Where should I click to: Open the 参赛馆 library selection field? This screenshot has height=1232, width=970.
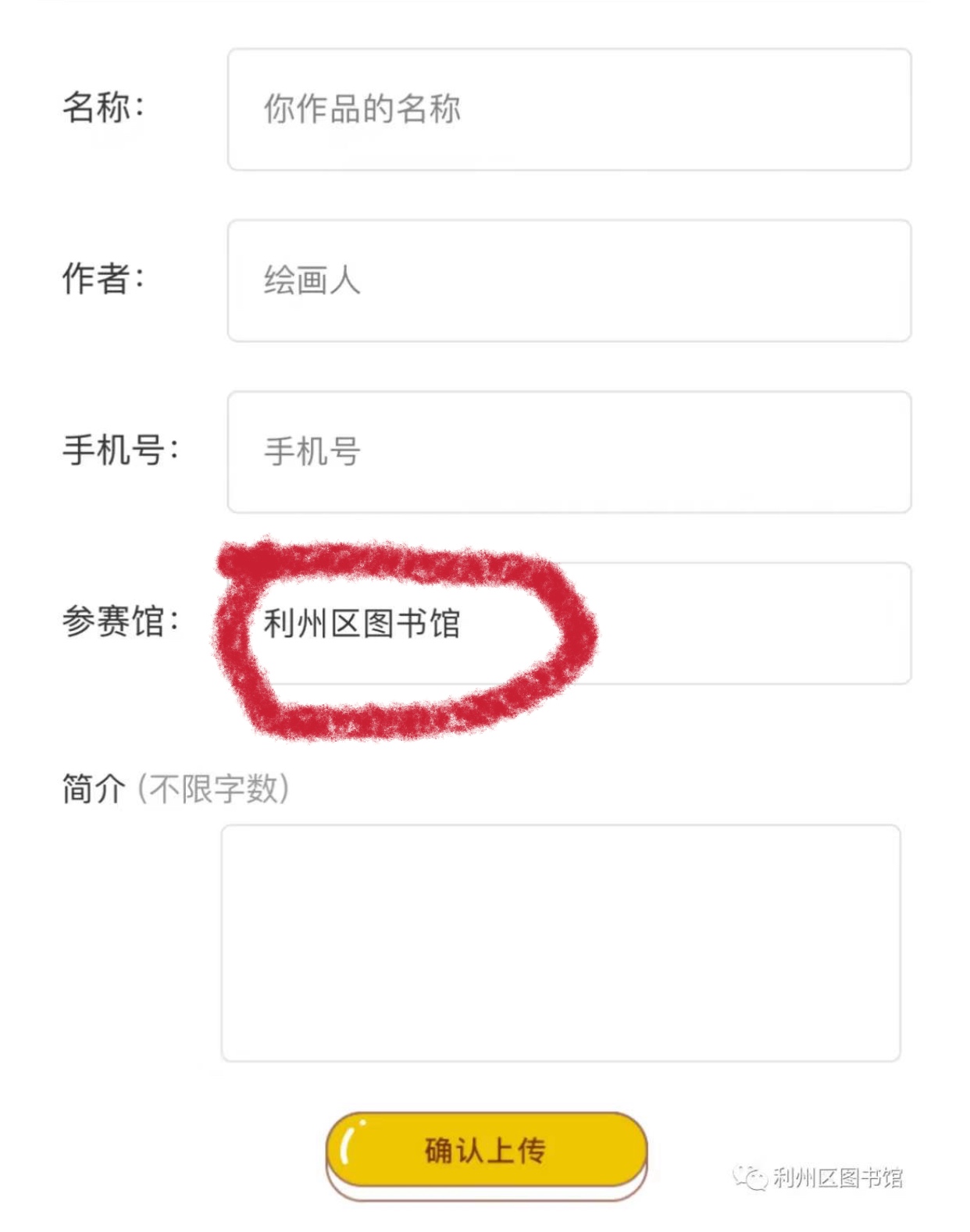(742, 623)
